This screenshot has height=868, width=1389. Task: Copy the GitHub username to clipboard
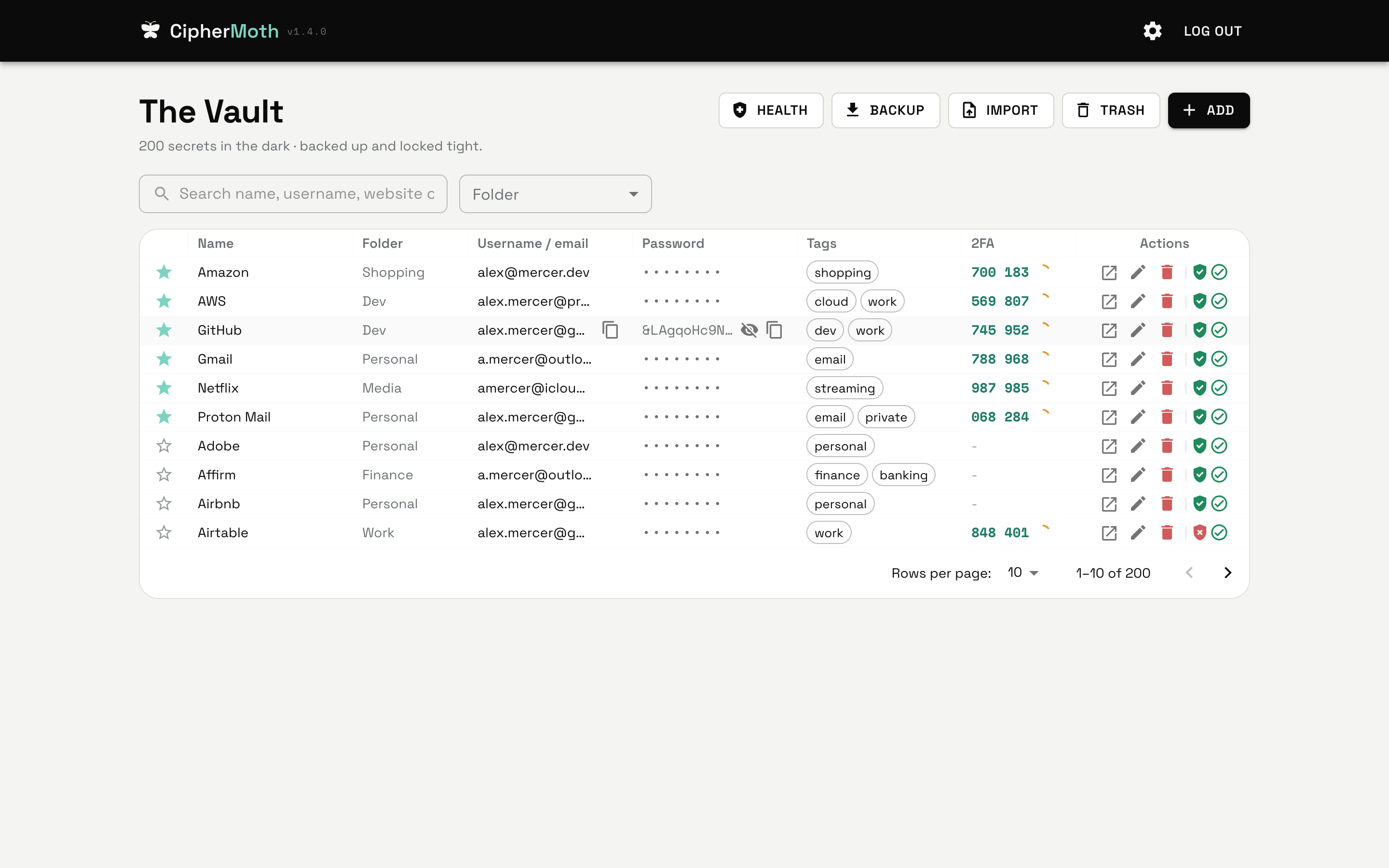click(610, 330)
